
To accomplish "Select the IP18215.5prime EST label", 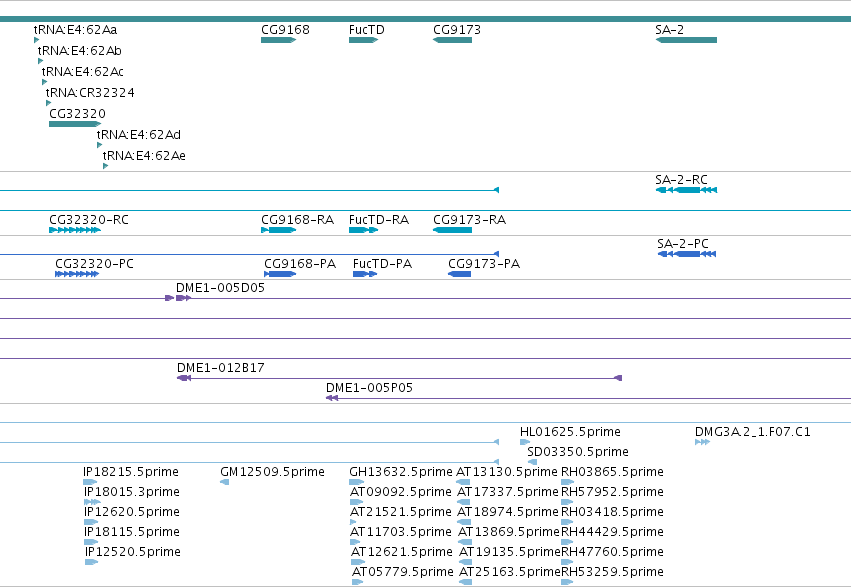I will 131,472.
